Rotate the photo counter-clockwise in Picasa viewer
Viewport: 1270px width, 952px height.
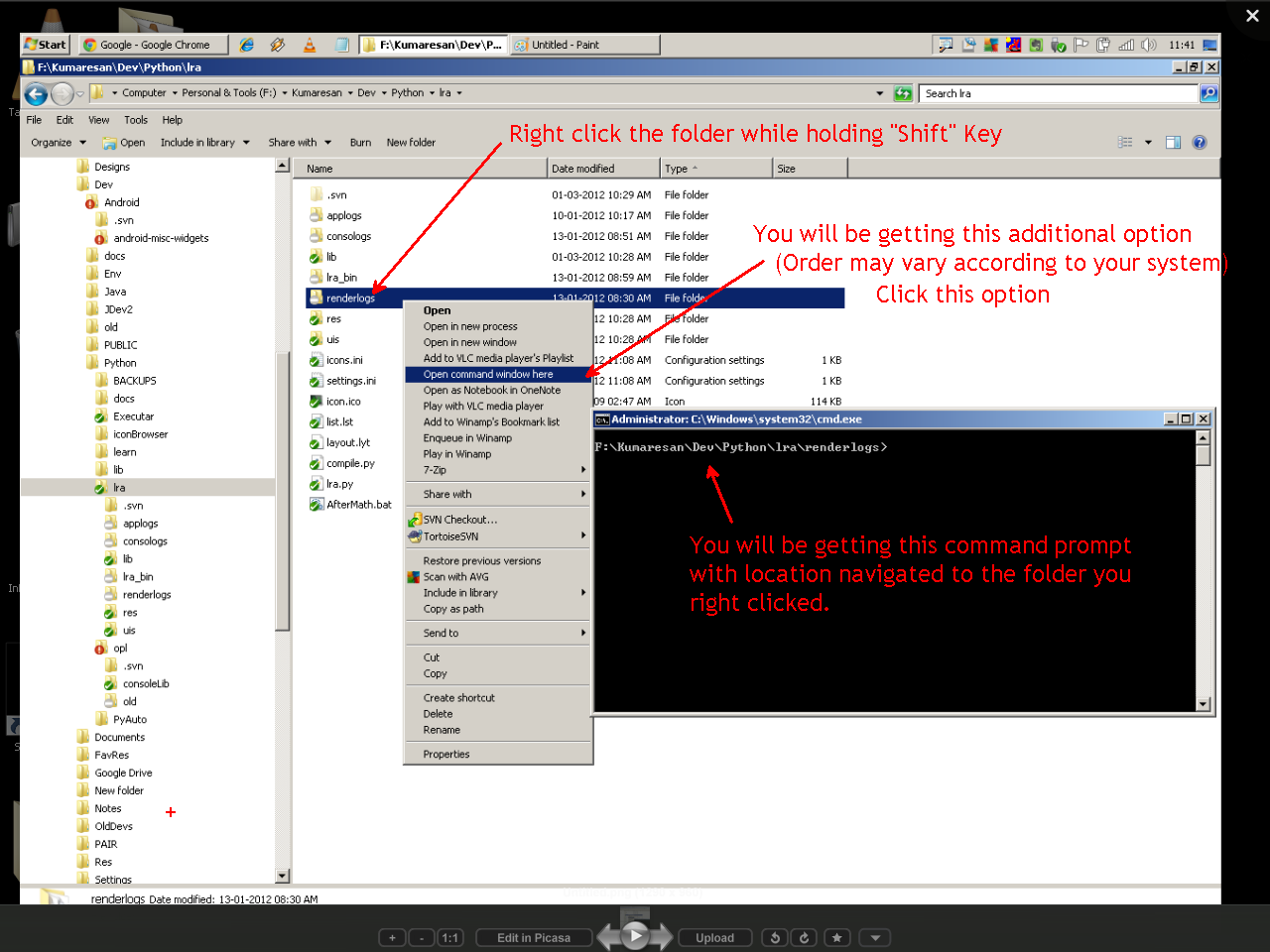pos(775,937)
